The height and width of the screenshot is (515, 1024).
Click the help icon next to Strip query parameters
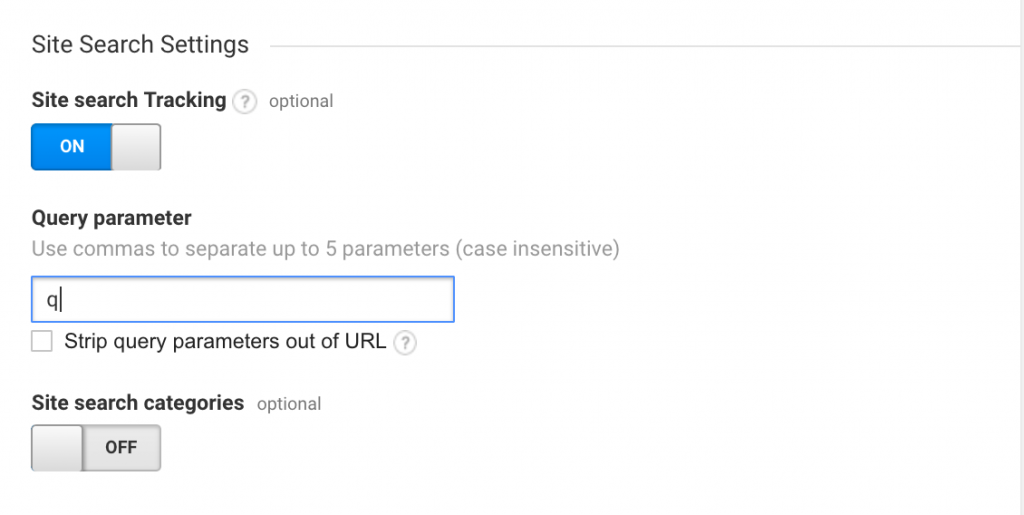pyautogui.click(x=404, y=343)
